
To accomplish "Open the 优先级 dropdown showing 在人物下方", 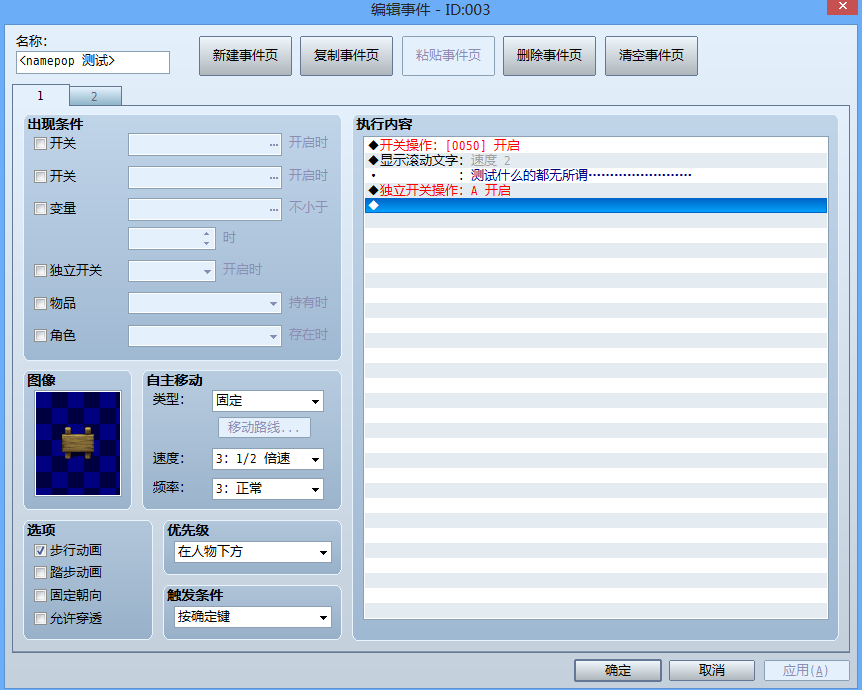I will (x=253, y=552).
